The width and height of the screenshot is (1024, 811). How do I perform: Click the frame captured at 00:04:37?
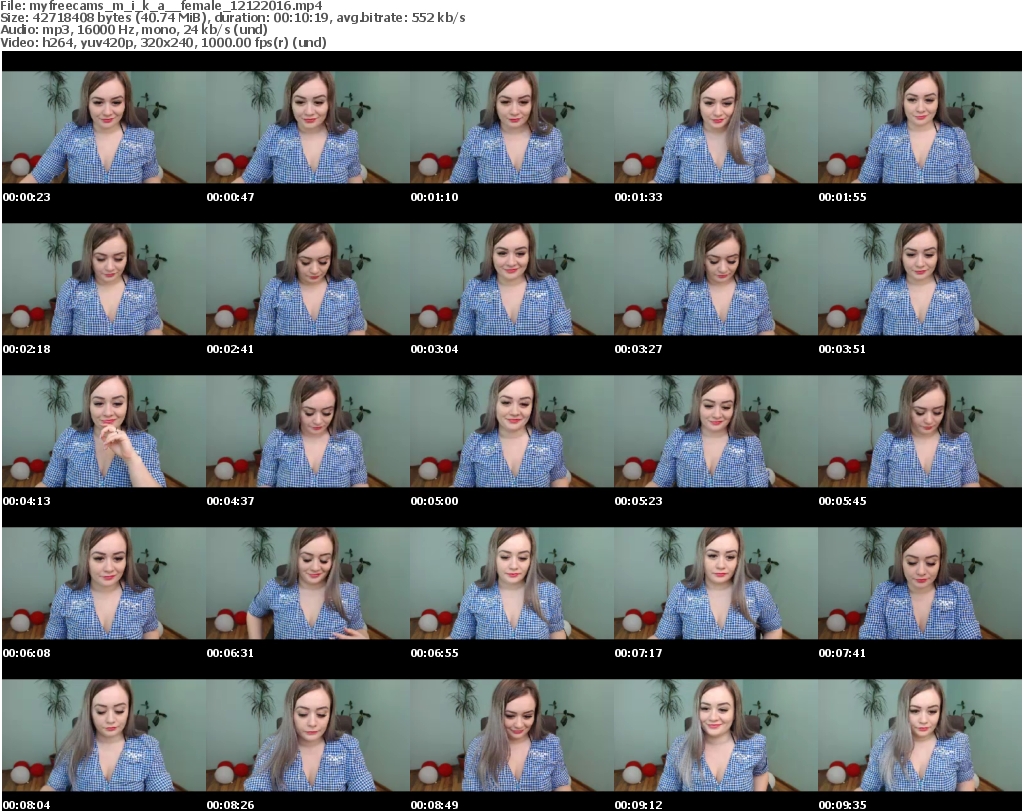[308, 431]
